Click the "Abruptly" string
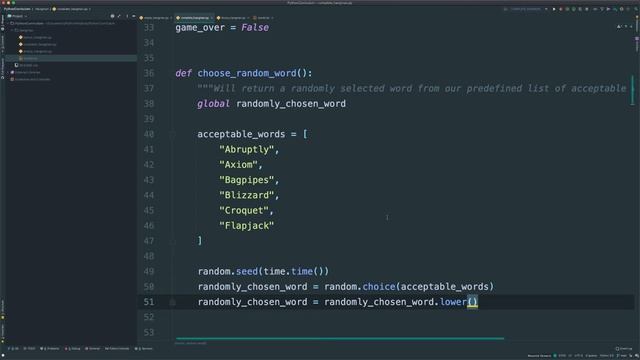 point(247,150)
